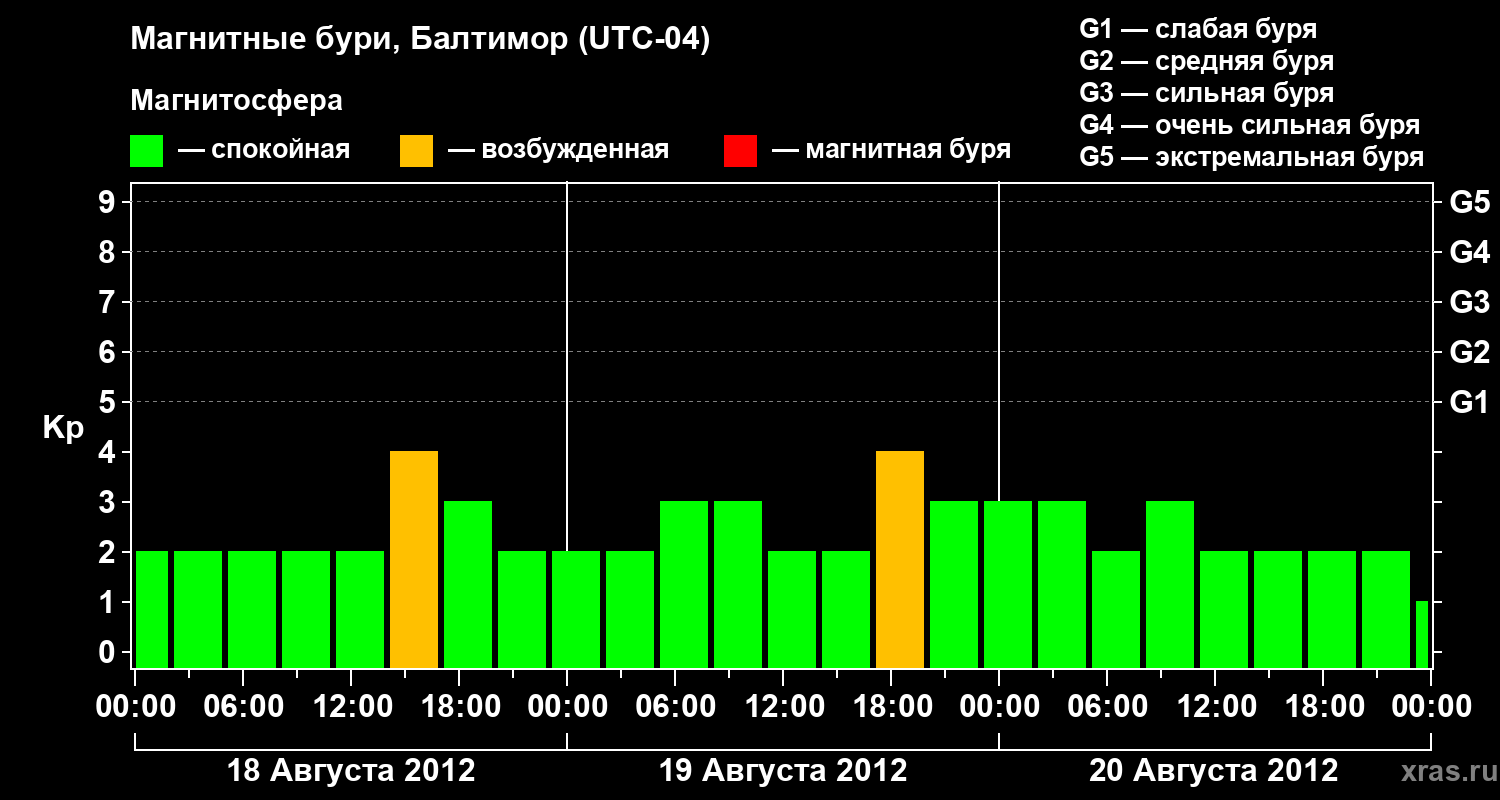Click the '12:00' tick label above 18 Августа

tap(351, 707)
